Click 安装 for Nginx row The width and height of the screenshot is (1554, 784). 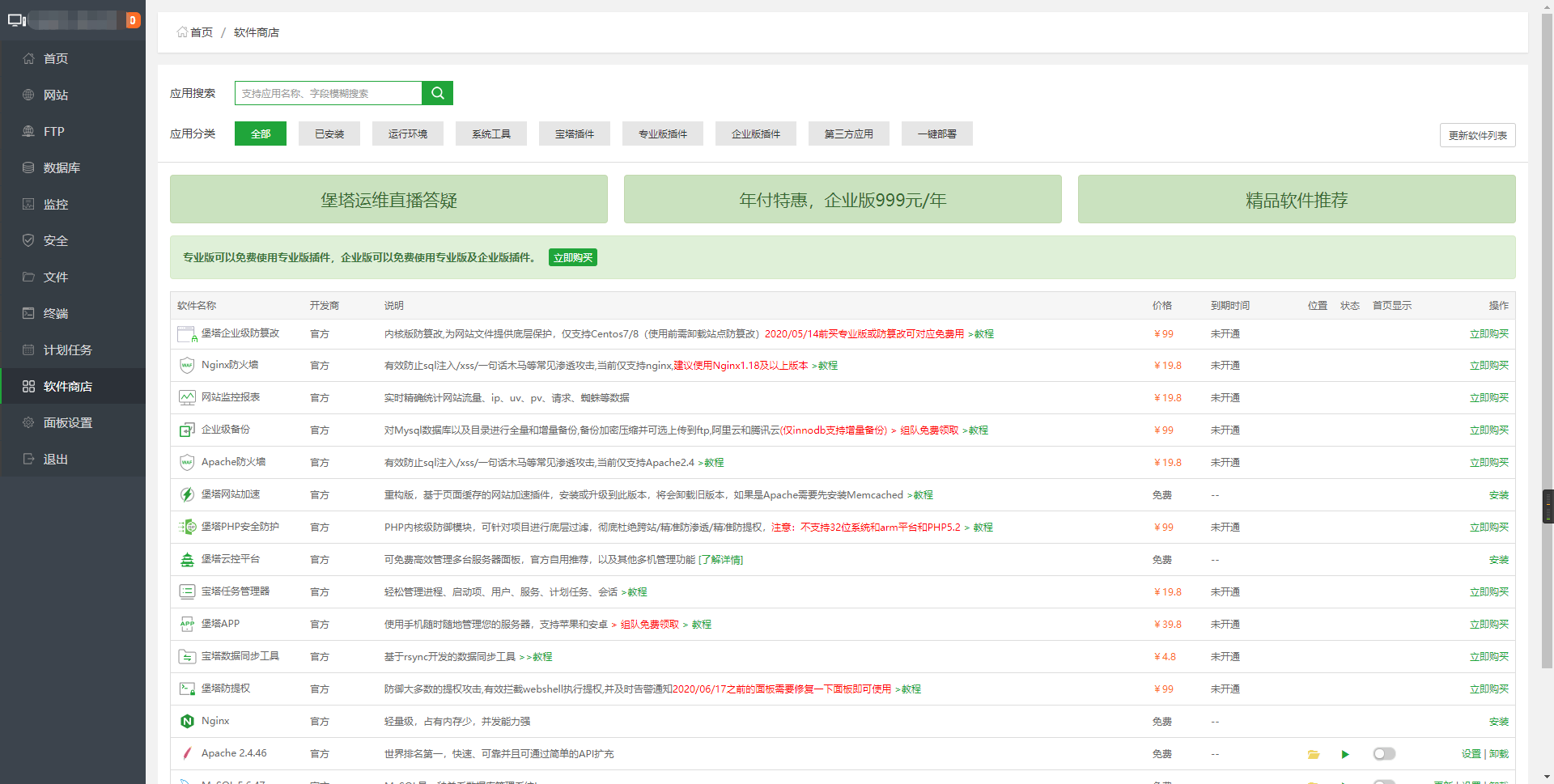point(1499,722)
